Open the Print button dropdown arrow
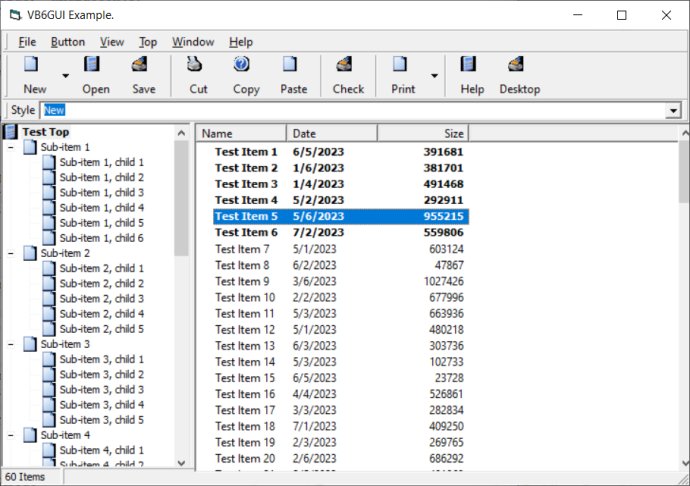The image size is (690, 486). click(434, 76)
